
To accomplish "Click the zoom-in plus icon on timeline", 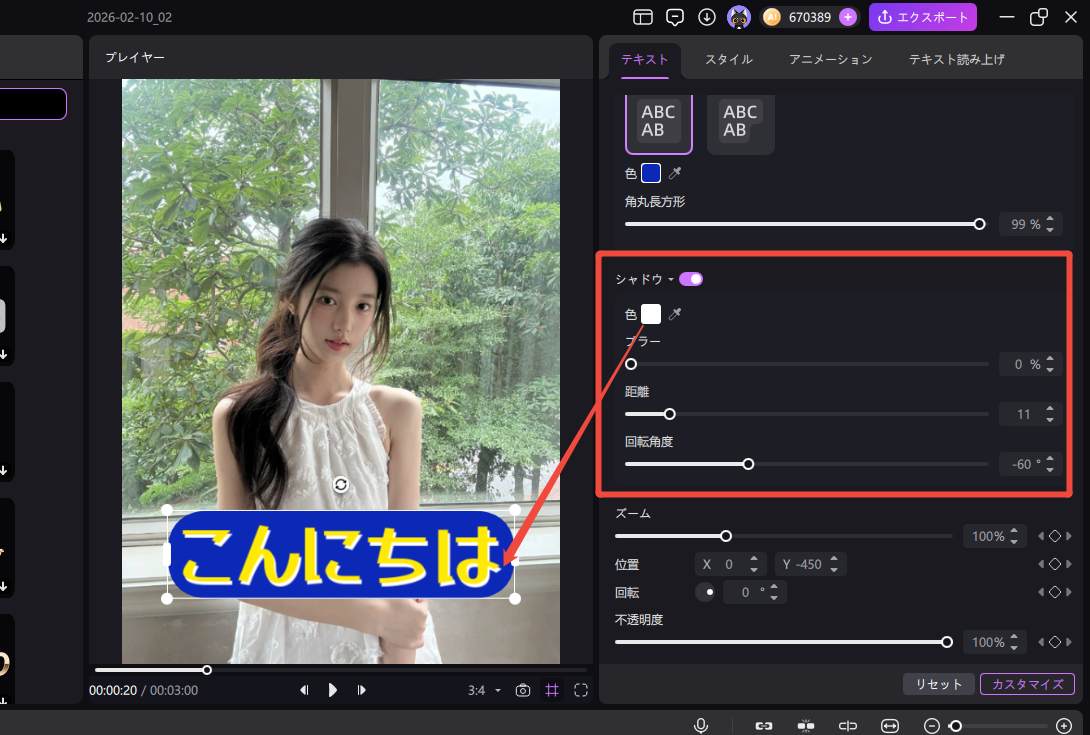I will 1064,726.
